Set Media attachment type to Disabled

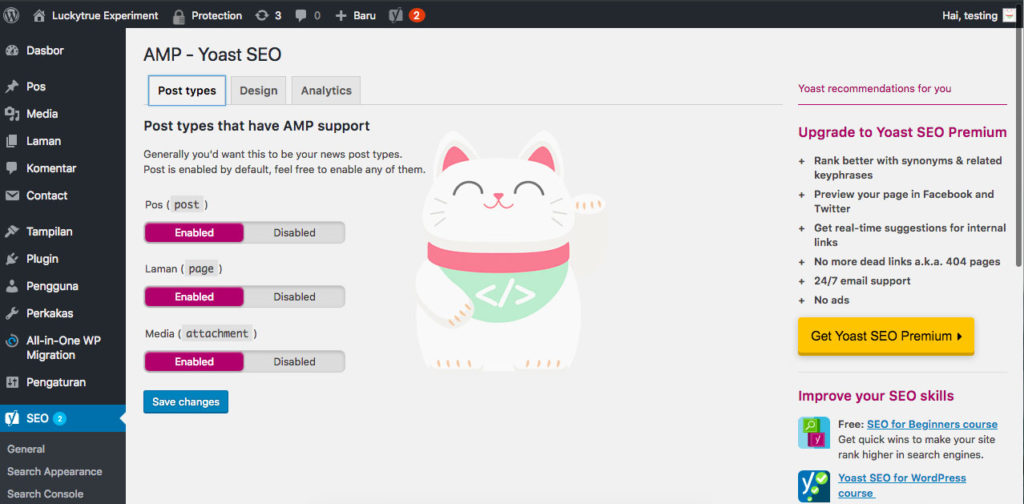click(x=294, y=362)
